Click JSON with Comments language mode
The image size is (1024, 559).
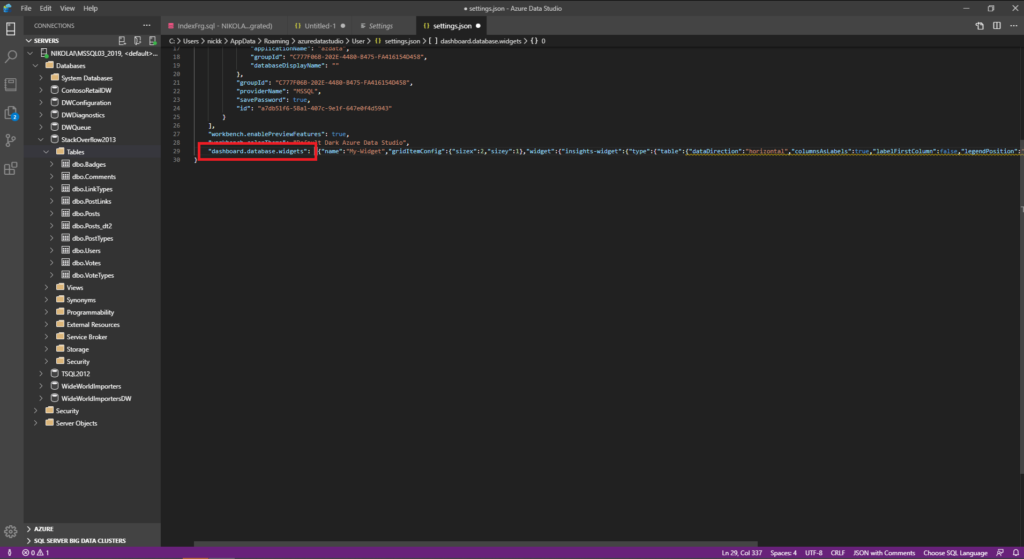pyautogui.click(x=884, y=553)
